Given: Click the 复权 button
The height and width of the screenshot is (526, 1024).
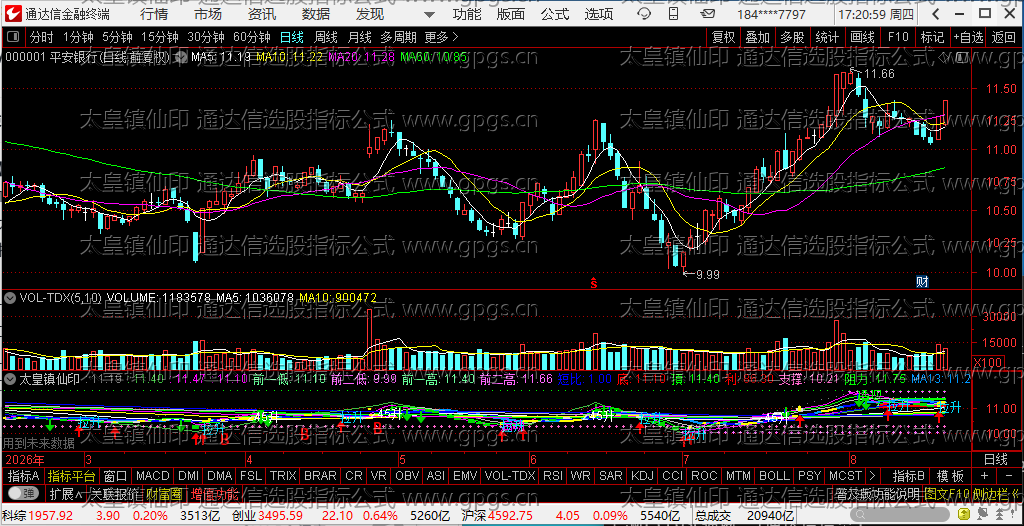Looking at the screenshot, I should pos(724,37).
